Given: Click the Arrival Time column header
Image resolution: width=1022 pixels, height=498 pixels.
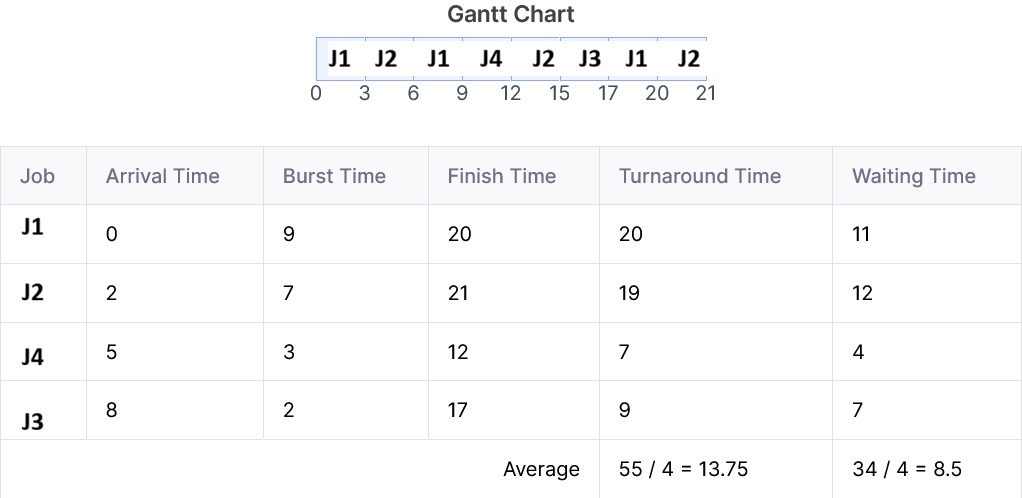Looking at the screenshot, I should point(163,176).
